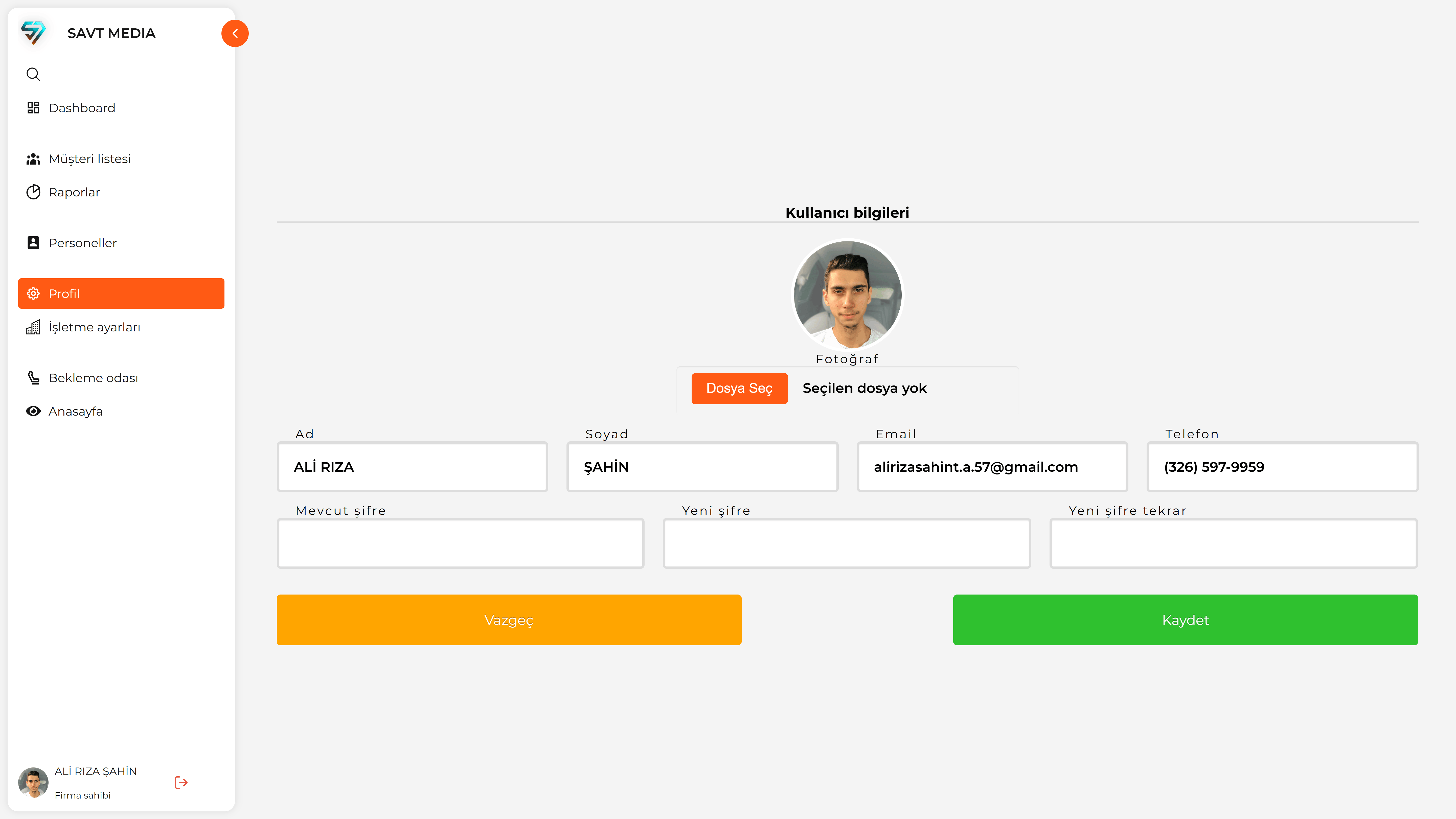This screenshot has width=1456, height=819.
Task: Open İşletme ayarları building icon
Action: 33,327
